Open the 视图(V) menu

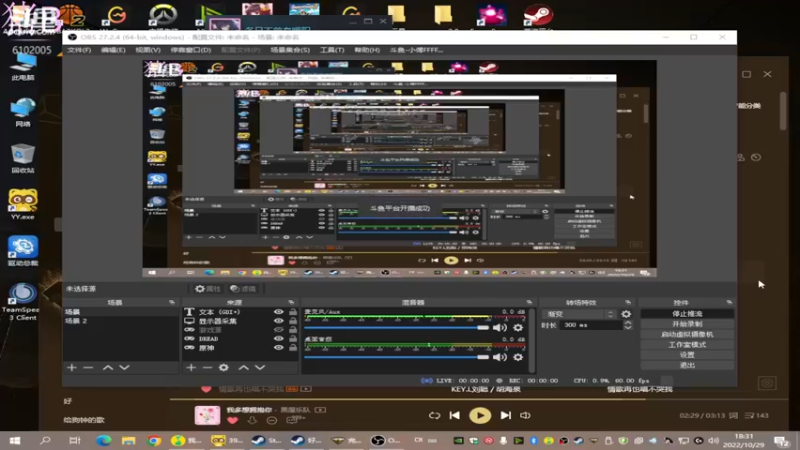tap(148, 50)
